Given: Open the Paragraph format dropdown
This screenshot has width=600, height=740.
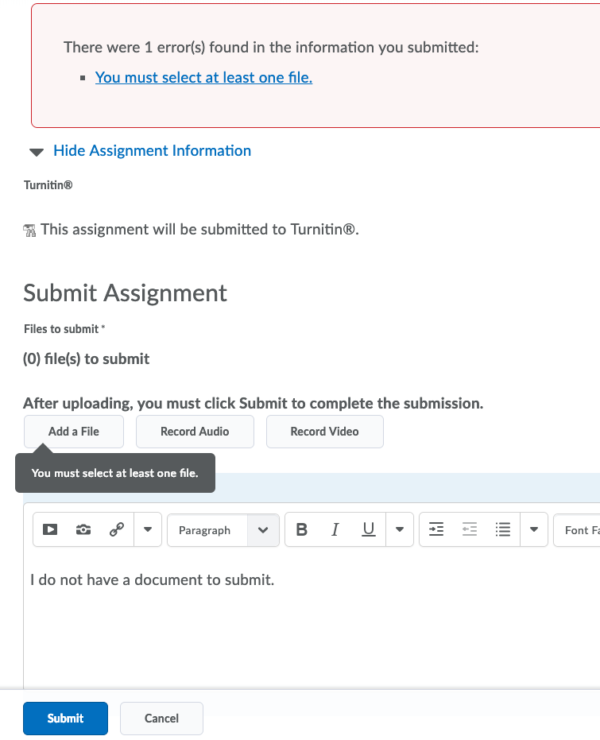Looking at the screenshot, I should [x=222, y=530].
